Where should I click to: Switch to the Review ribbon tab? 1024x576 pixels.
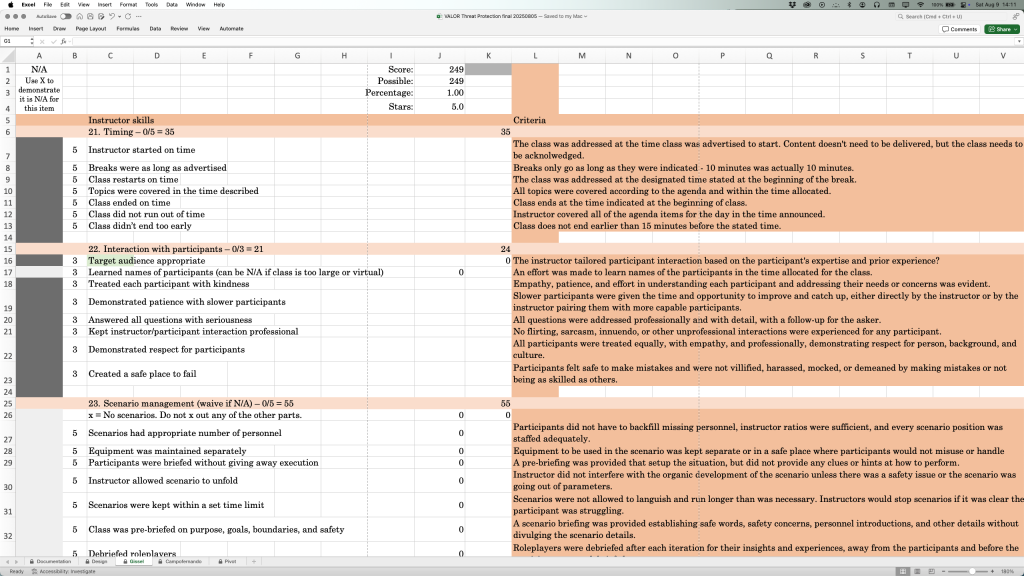(179, 29)
